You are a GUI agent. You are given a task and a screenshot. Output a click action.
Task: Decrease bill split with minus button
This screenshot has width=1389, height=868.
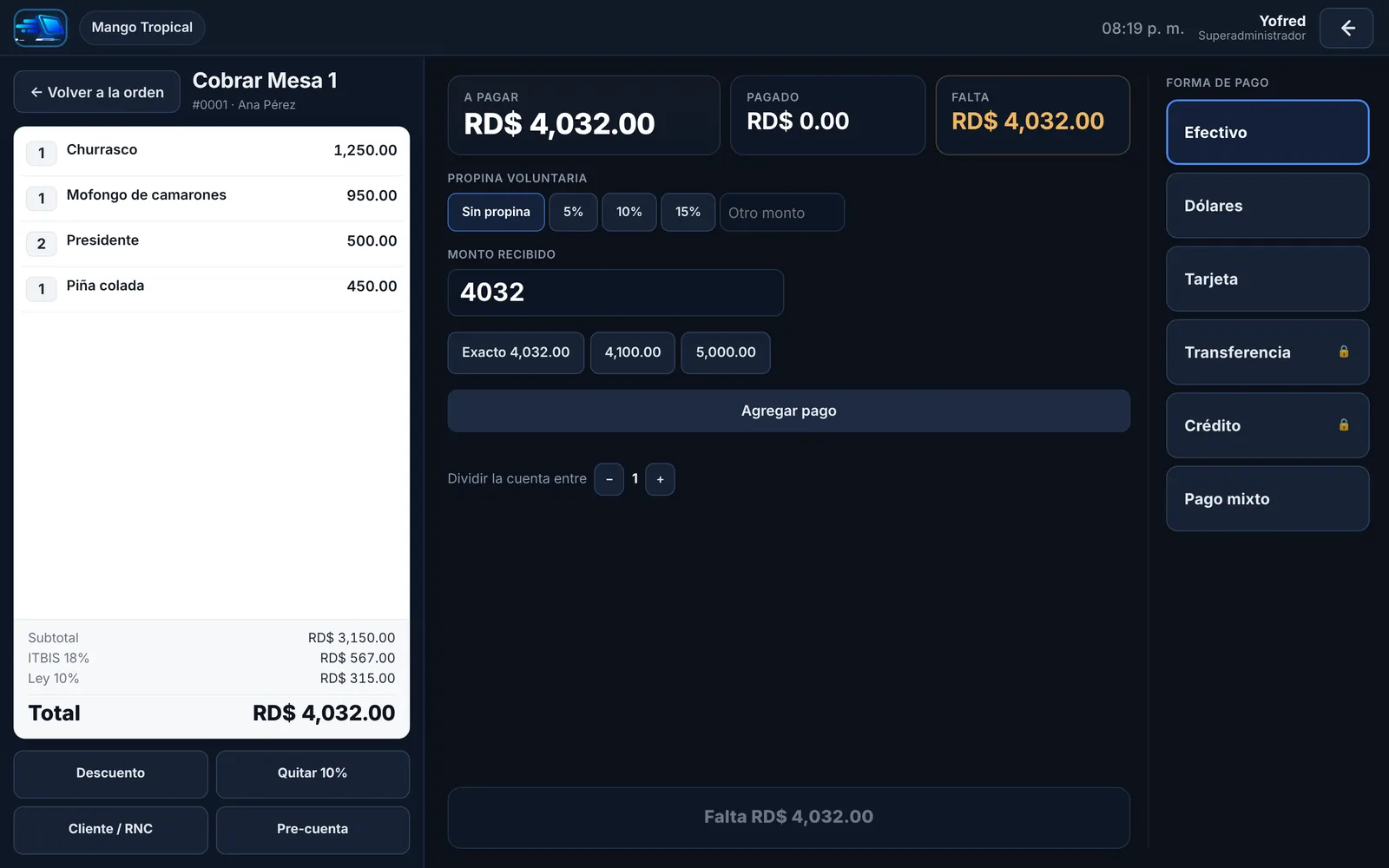click(x=609, y=479)
